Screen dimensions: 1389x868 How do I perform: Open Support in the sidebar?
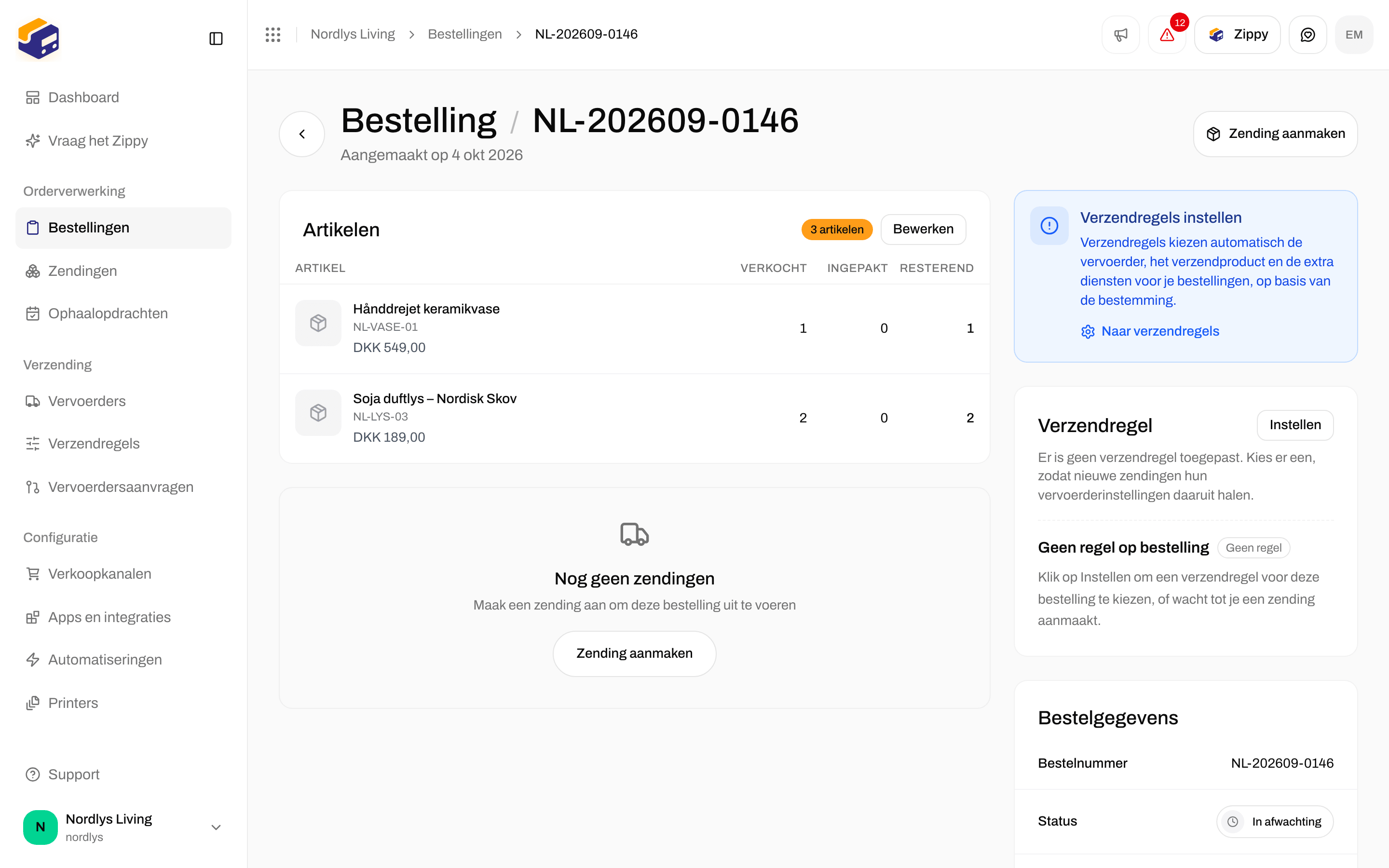pos(123,774)
